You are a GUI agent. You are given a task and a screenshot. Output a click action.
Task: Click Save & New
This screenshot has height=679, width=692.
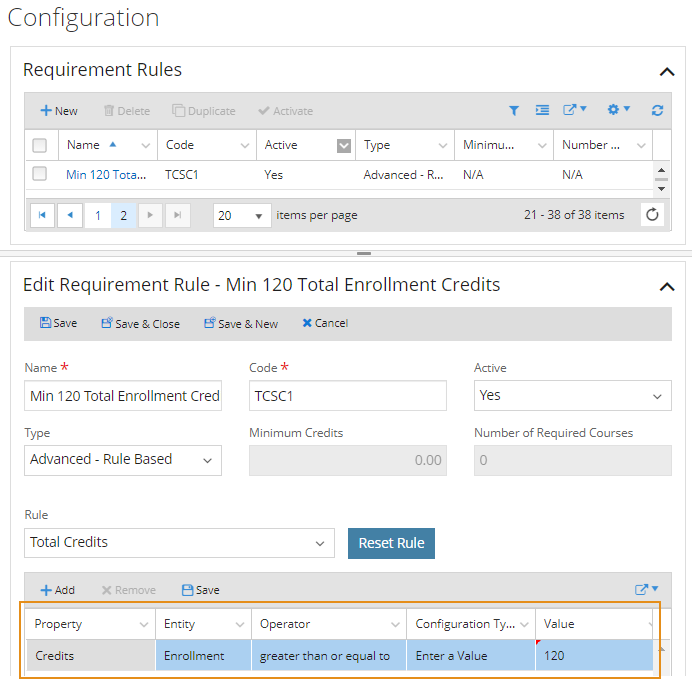[241, 323]
